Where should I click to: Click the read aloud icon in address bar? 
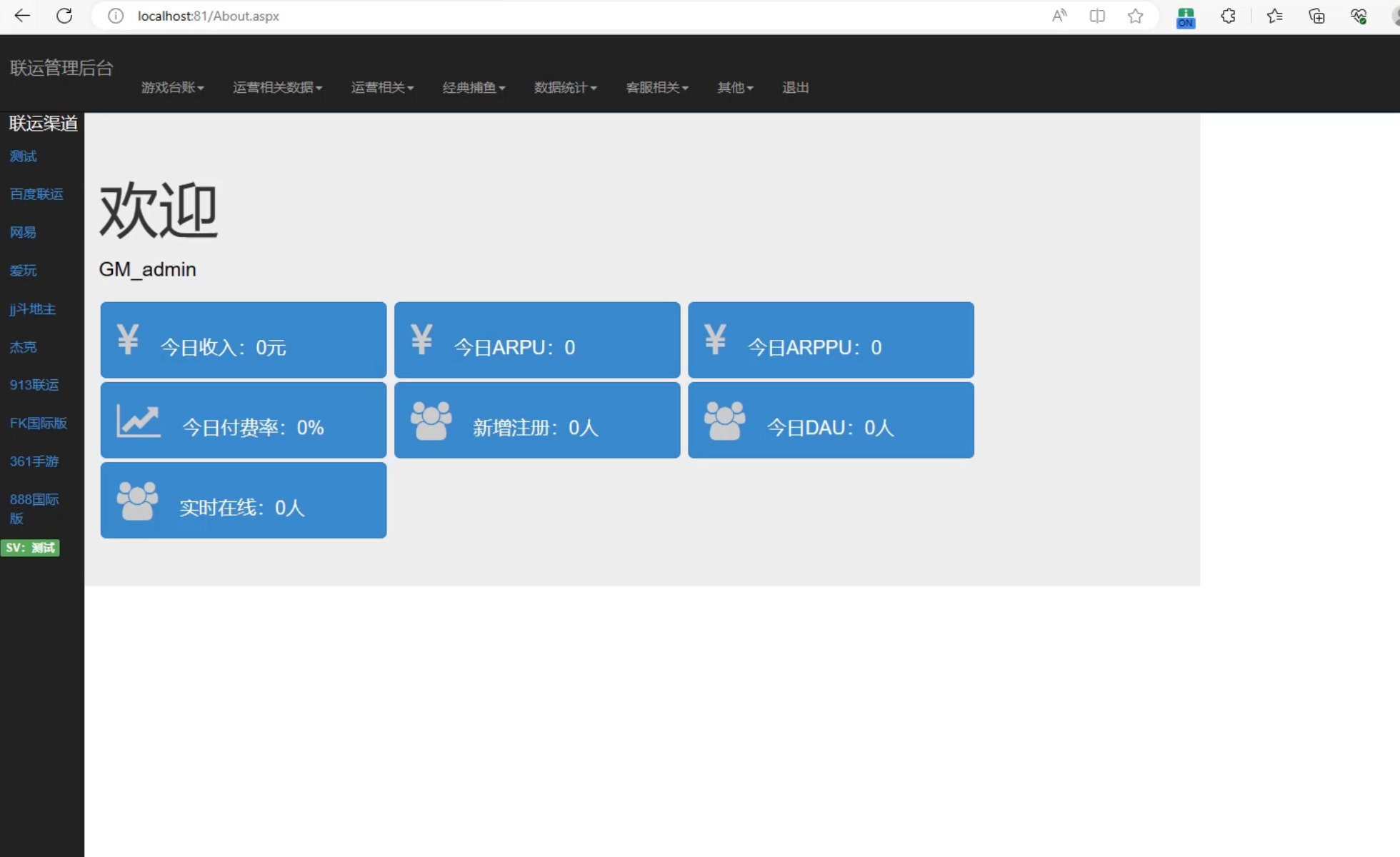click(x=1059, y=16)
